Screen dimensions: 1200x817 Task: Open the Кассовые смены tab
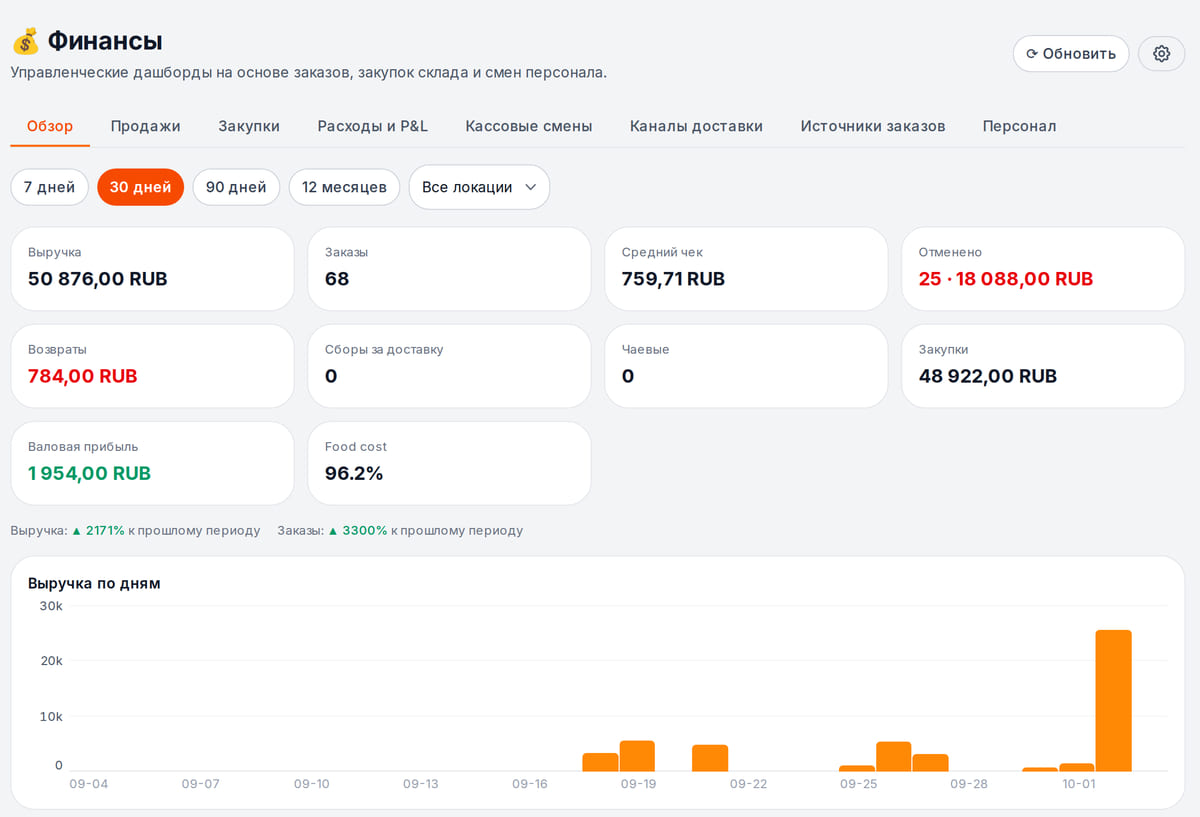[529, 126]
